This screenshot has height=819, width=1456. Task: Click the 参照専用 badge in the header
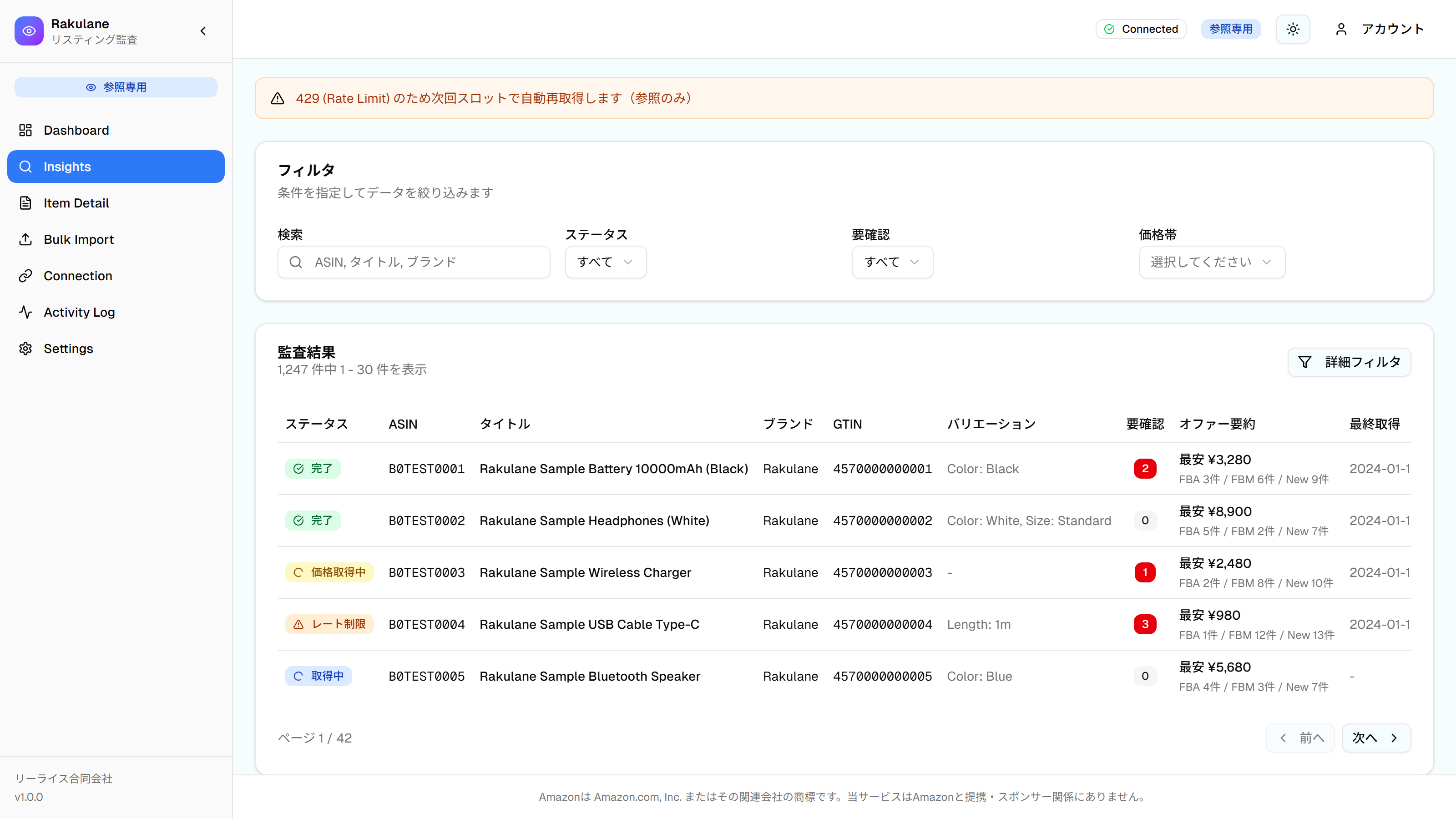pyautogui.click(x=1230, y=29)
